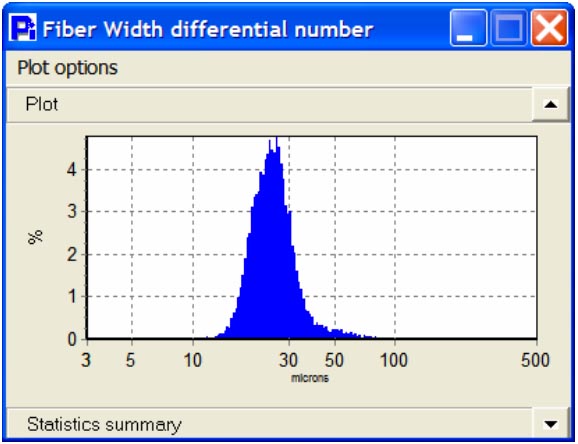
Task: Minimize the Fiber Width window
Action: [x=468, y=28]
